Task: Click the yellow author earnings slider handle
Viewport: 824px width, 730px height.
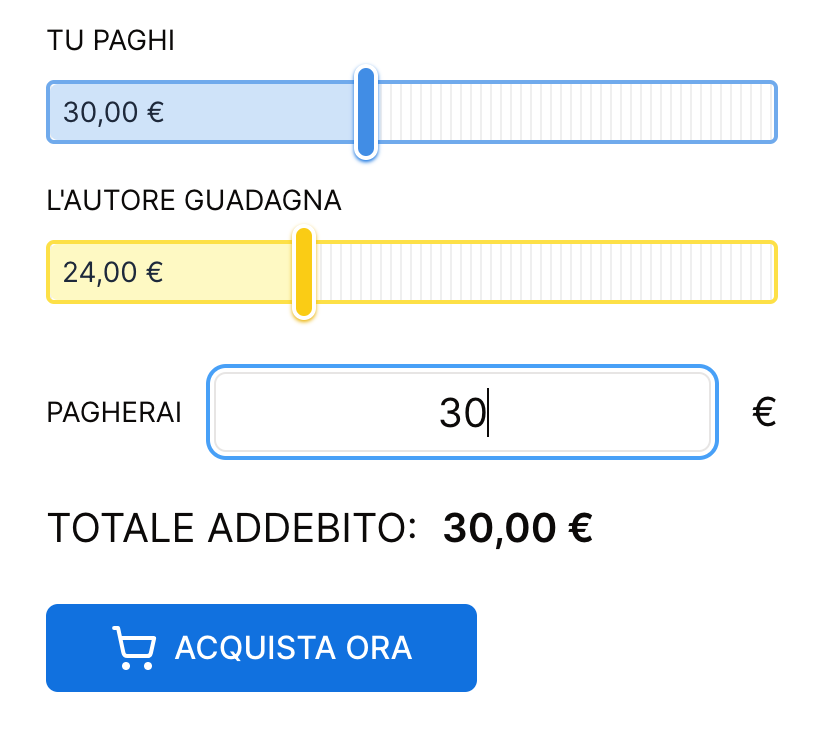Action: 304,272
